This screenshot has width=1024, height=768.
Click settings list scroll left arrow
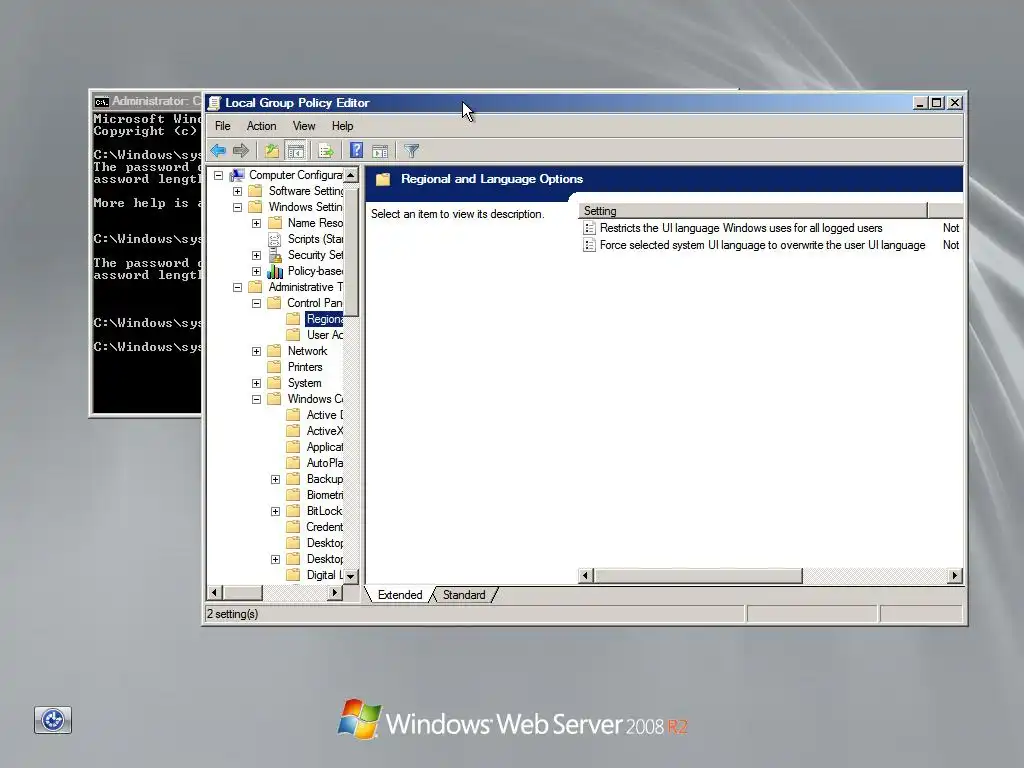pos(586,575)
